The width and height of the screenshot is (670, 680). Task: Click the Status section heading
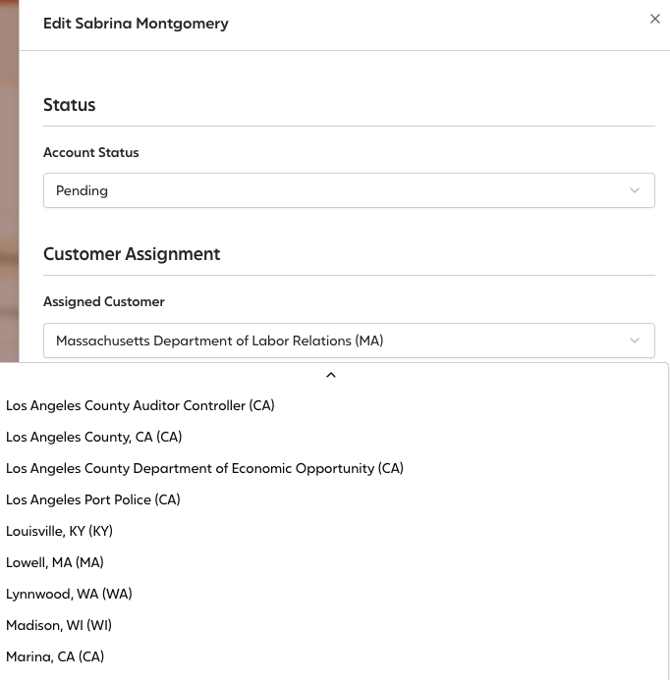pyautogui.click(x=69, y=105)
